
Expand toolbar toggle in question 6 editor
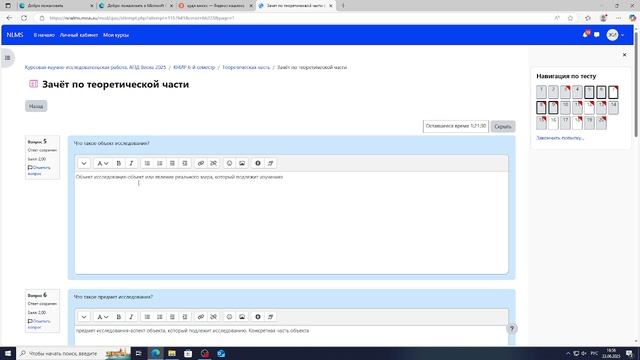pos(84,317)
